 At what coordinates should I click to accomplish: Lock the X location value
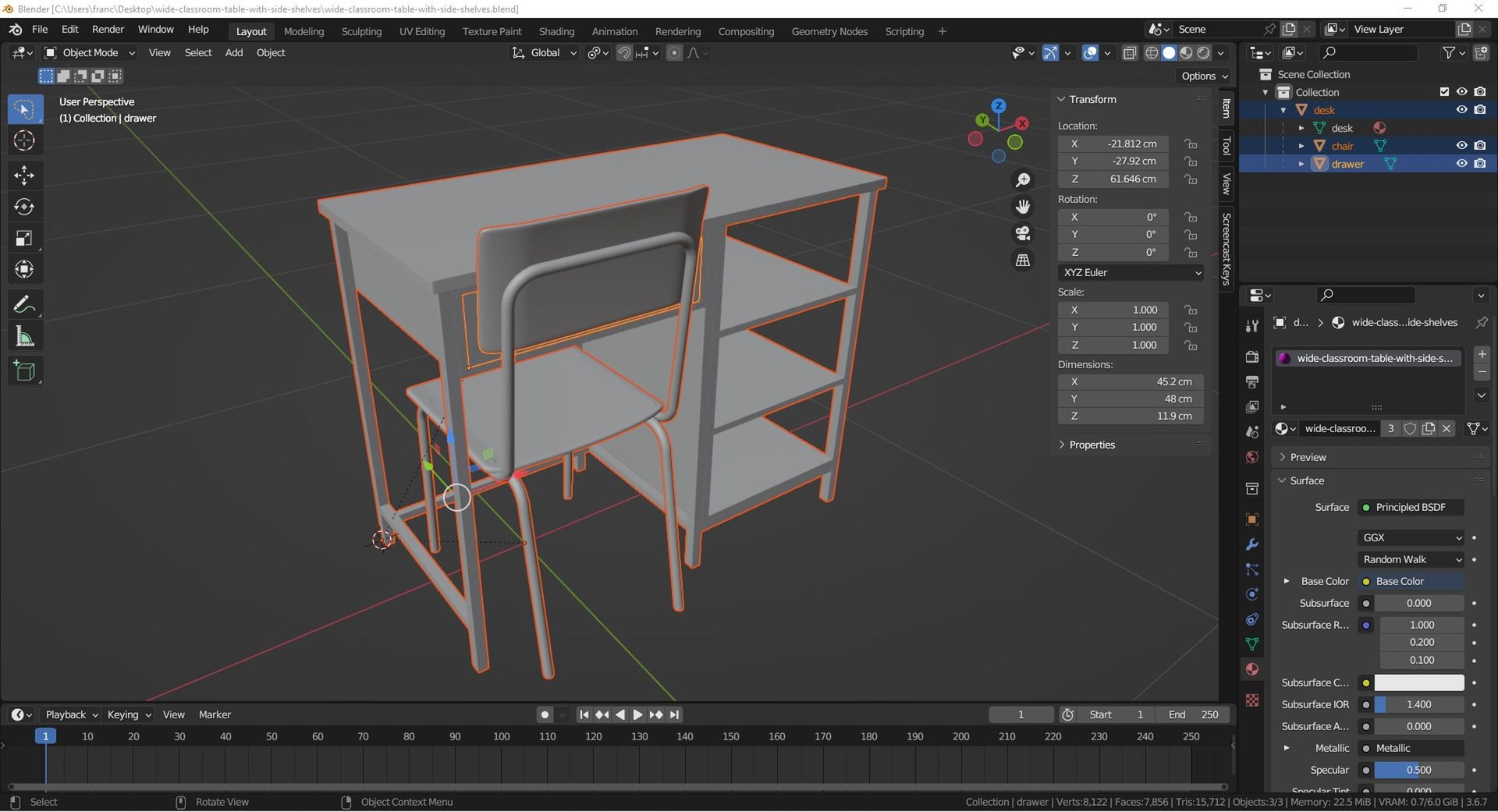pos(1191,144)
